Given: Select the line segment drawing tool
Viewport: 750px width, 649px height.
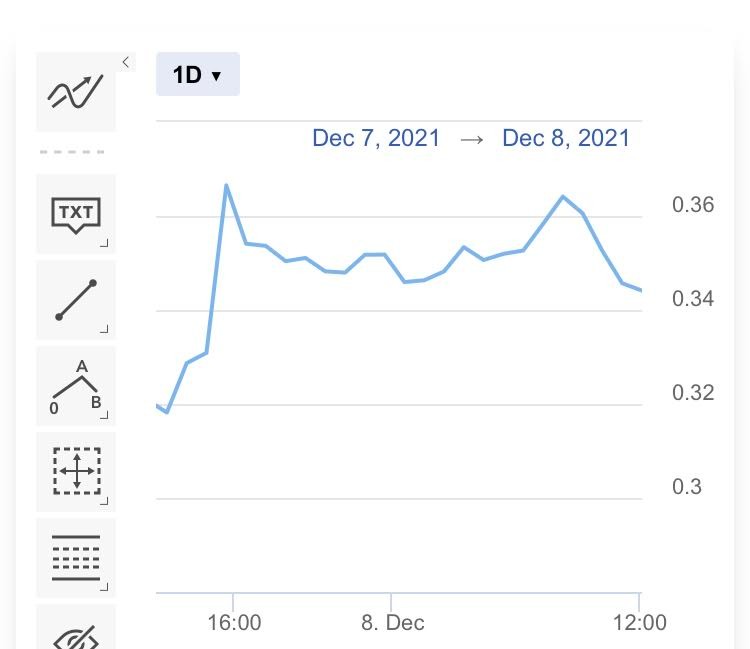Looking at the screenshot, I should (x=76, y=300).
